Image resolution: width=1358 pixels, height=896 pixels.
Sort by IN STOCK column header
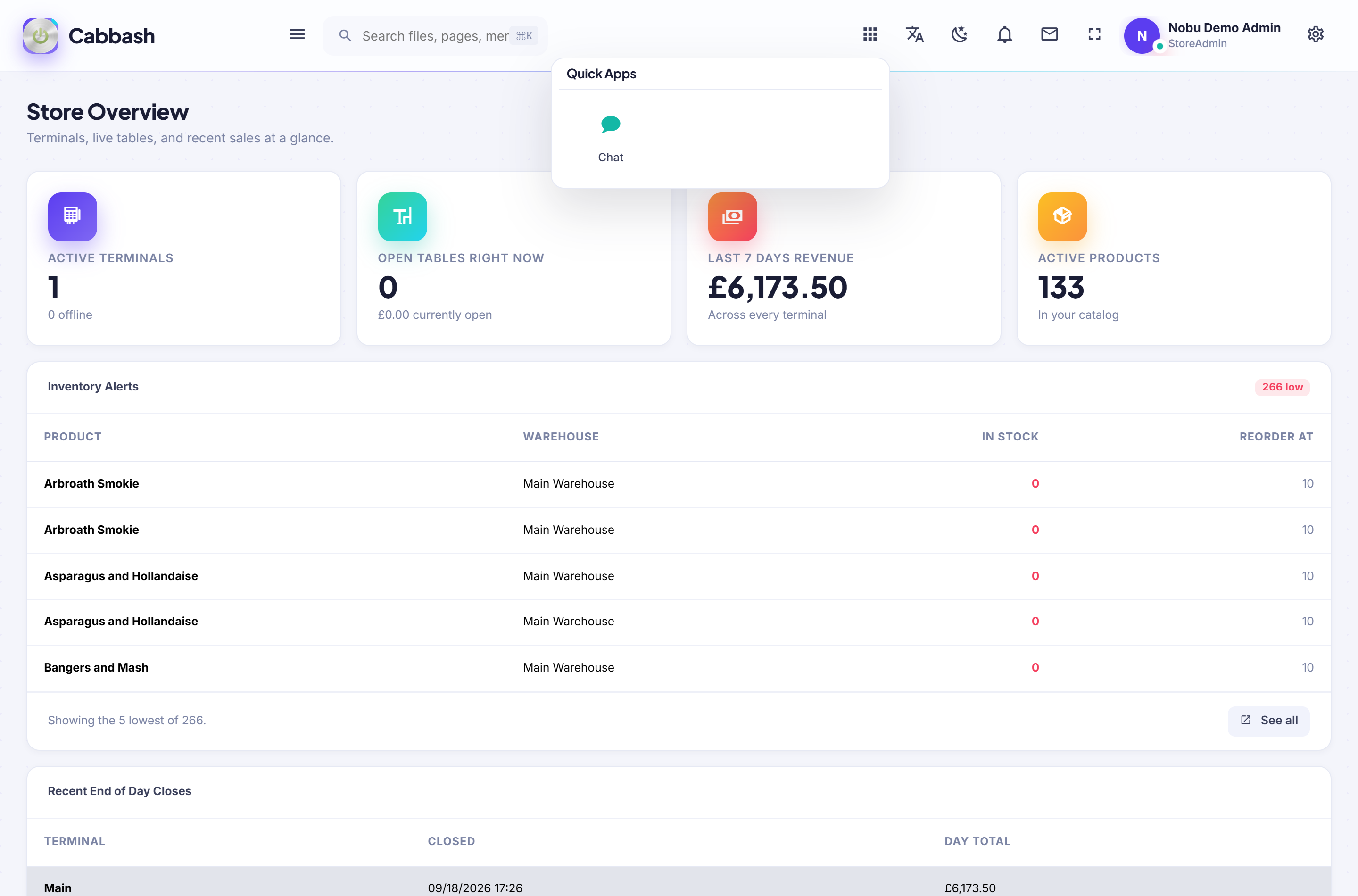tap(1010, 437)
